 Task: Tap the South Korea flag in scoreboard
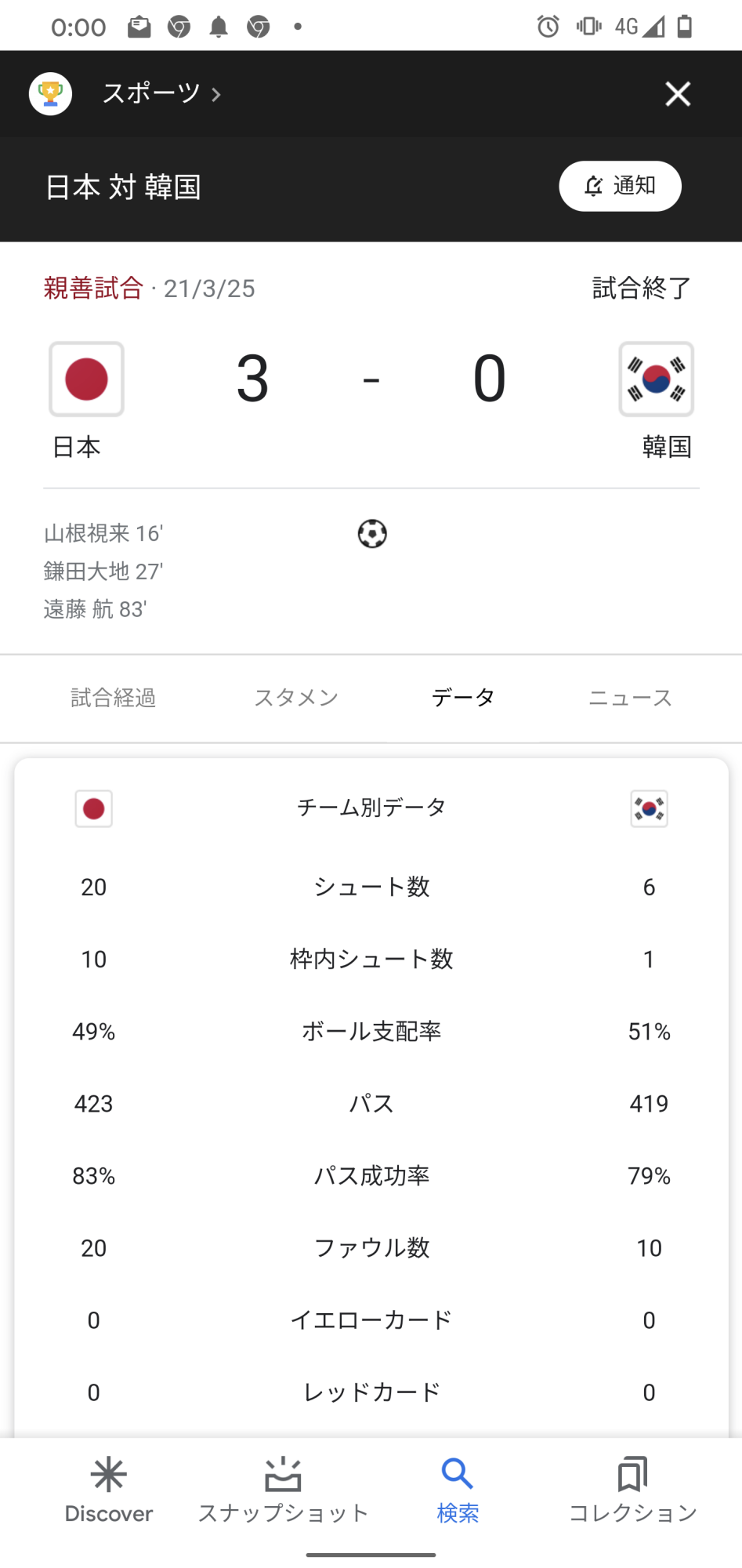point(656,379)
